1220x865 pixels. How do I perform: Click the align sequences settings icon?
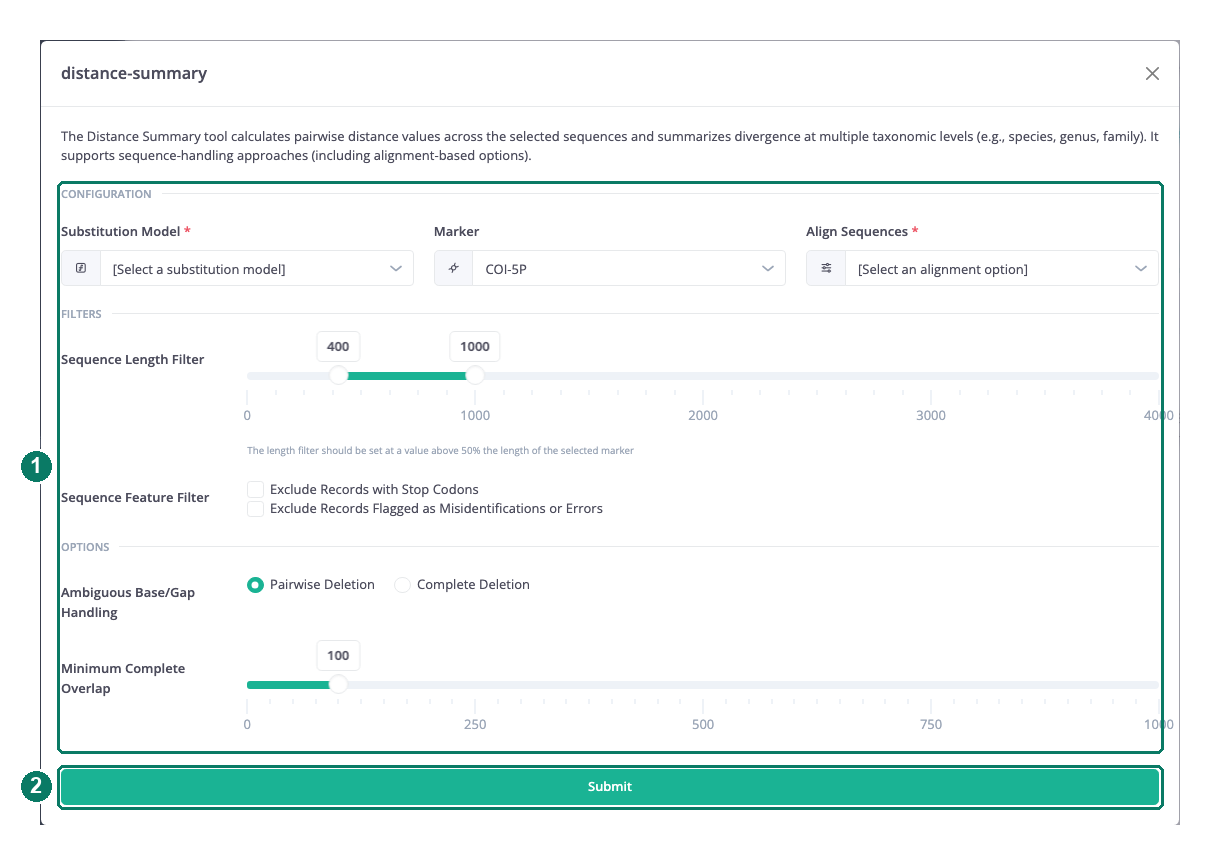(x=826, y=268)
